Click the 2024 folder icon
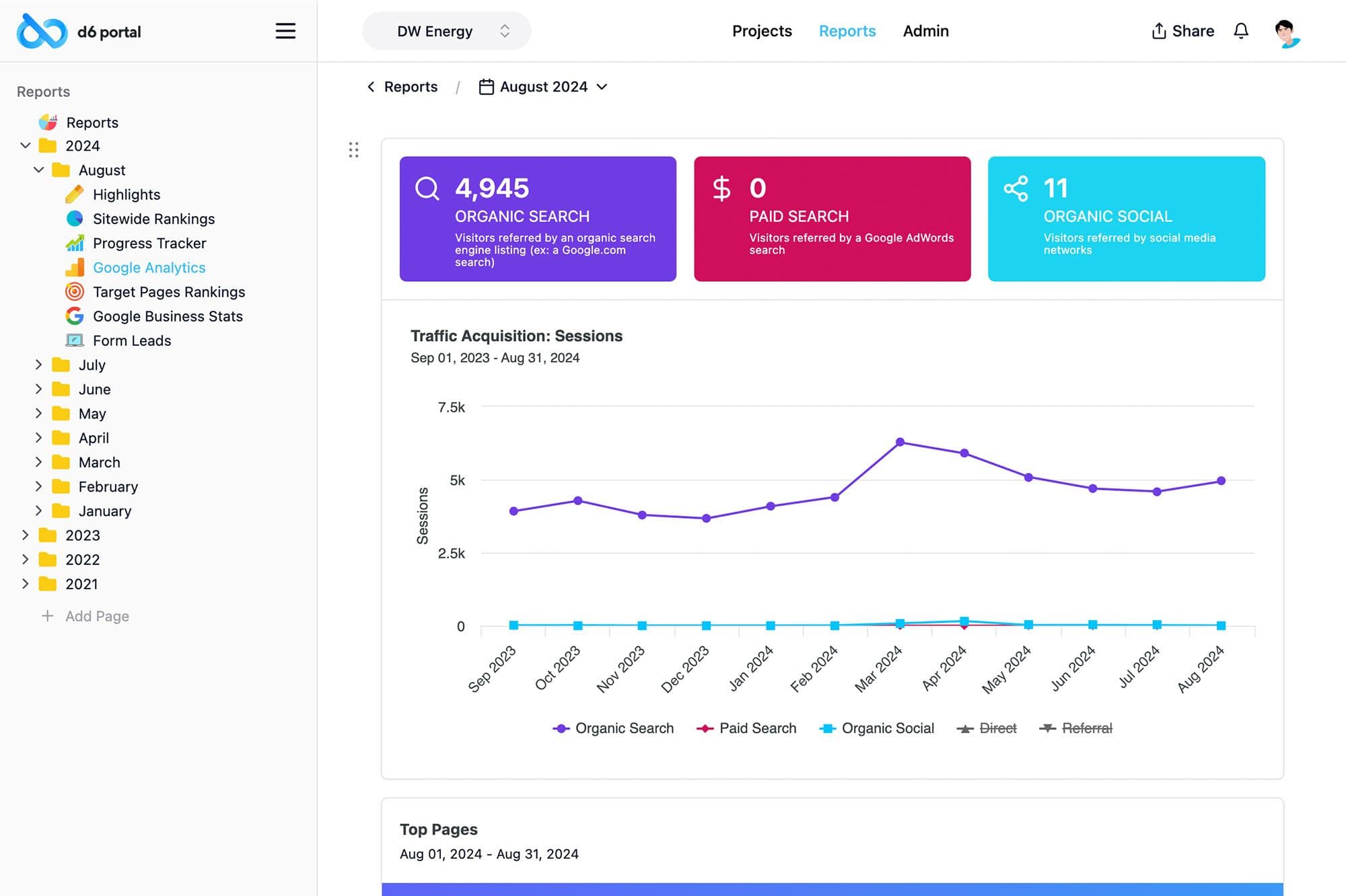 pos(47,145)
